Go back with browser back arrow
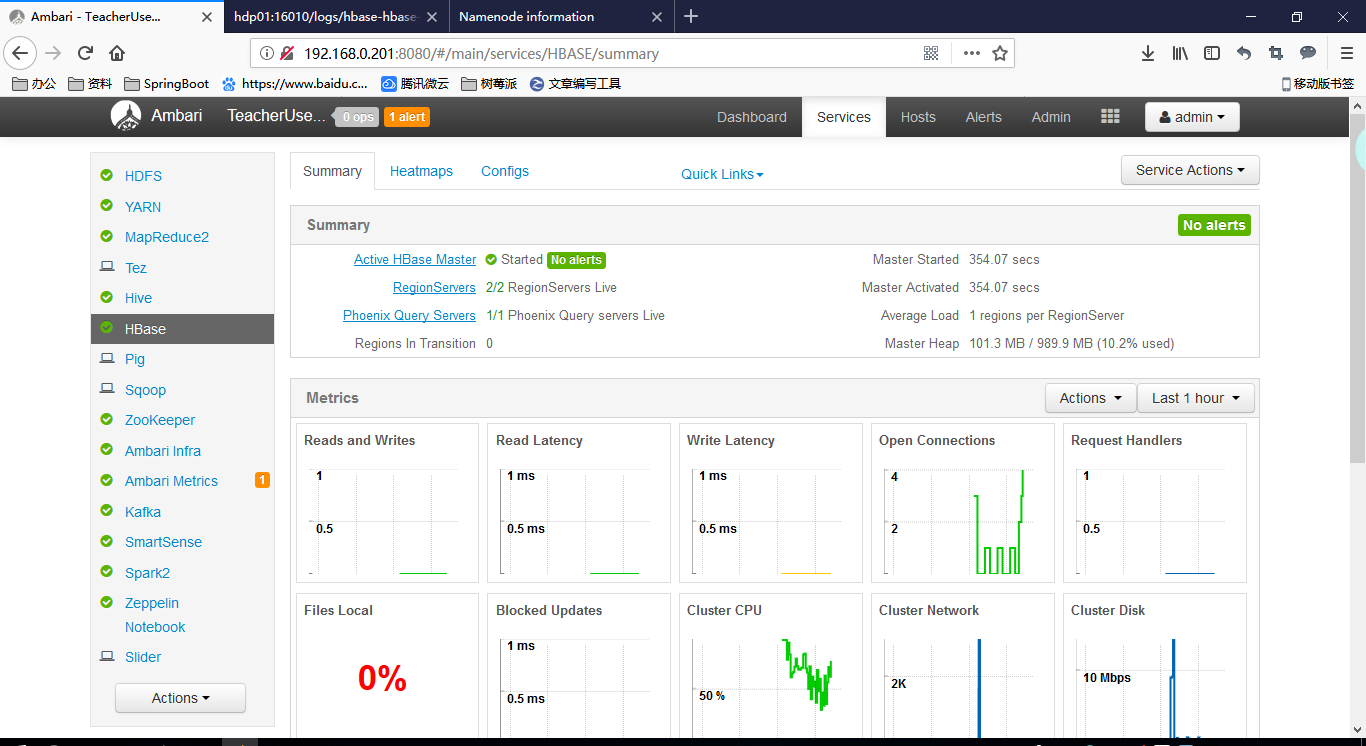 coord(20,53)
